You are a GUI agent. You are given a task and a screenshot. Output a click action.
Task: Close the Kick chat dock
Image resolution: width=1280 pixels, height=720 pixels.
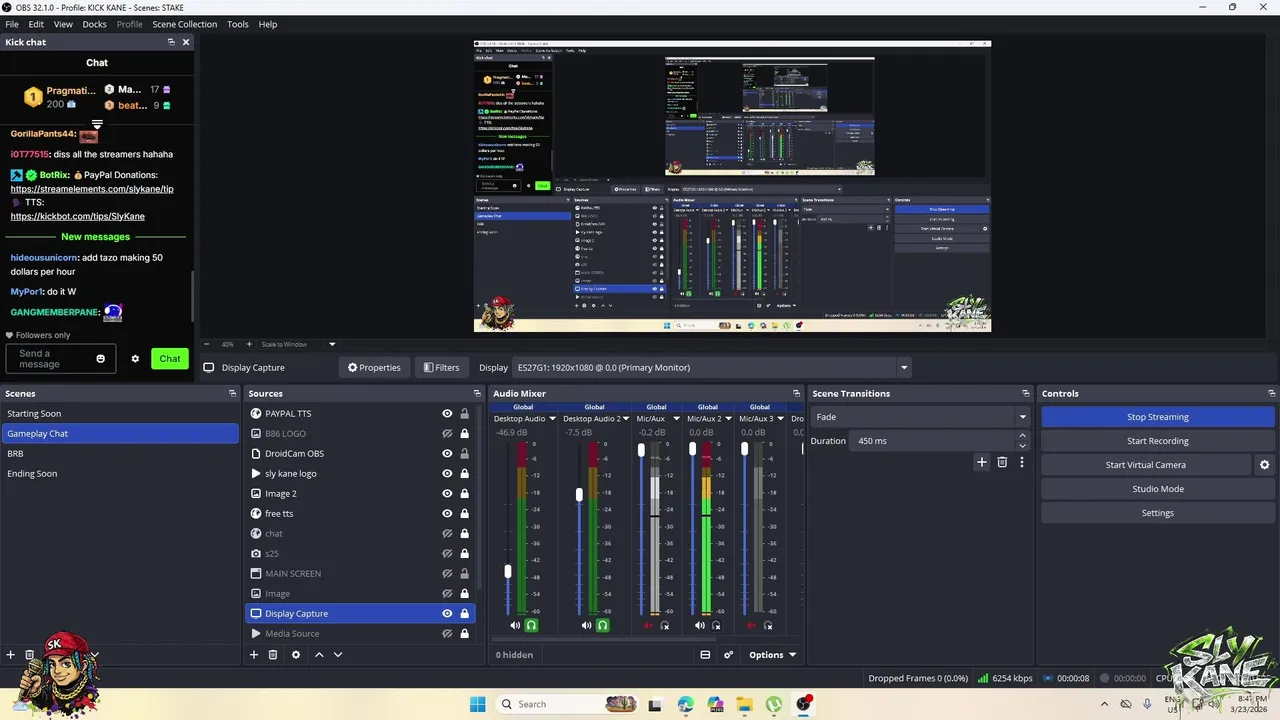(x=186, y=42)
